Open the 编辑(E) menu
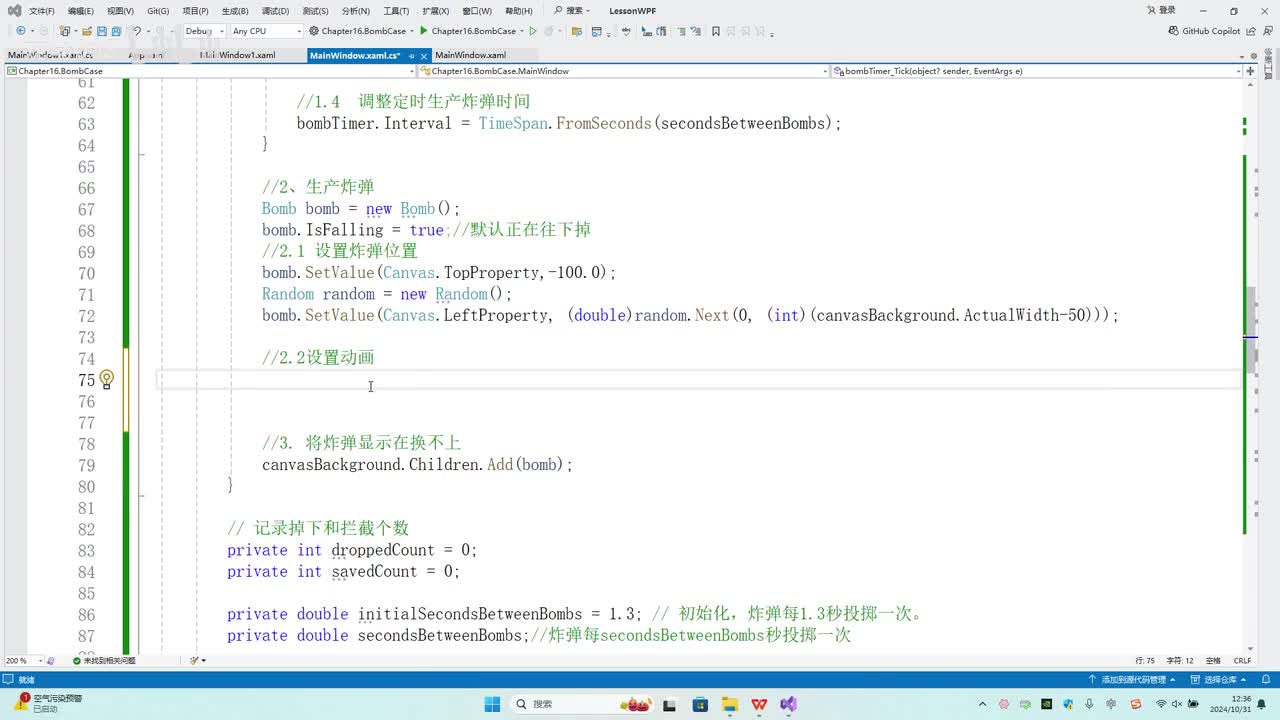The image size is (1280, 720). coord(81,11)
